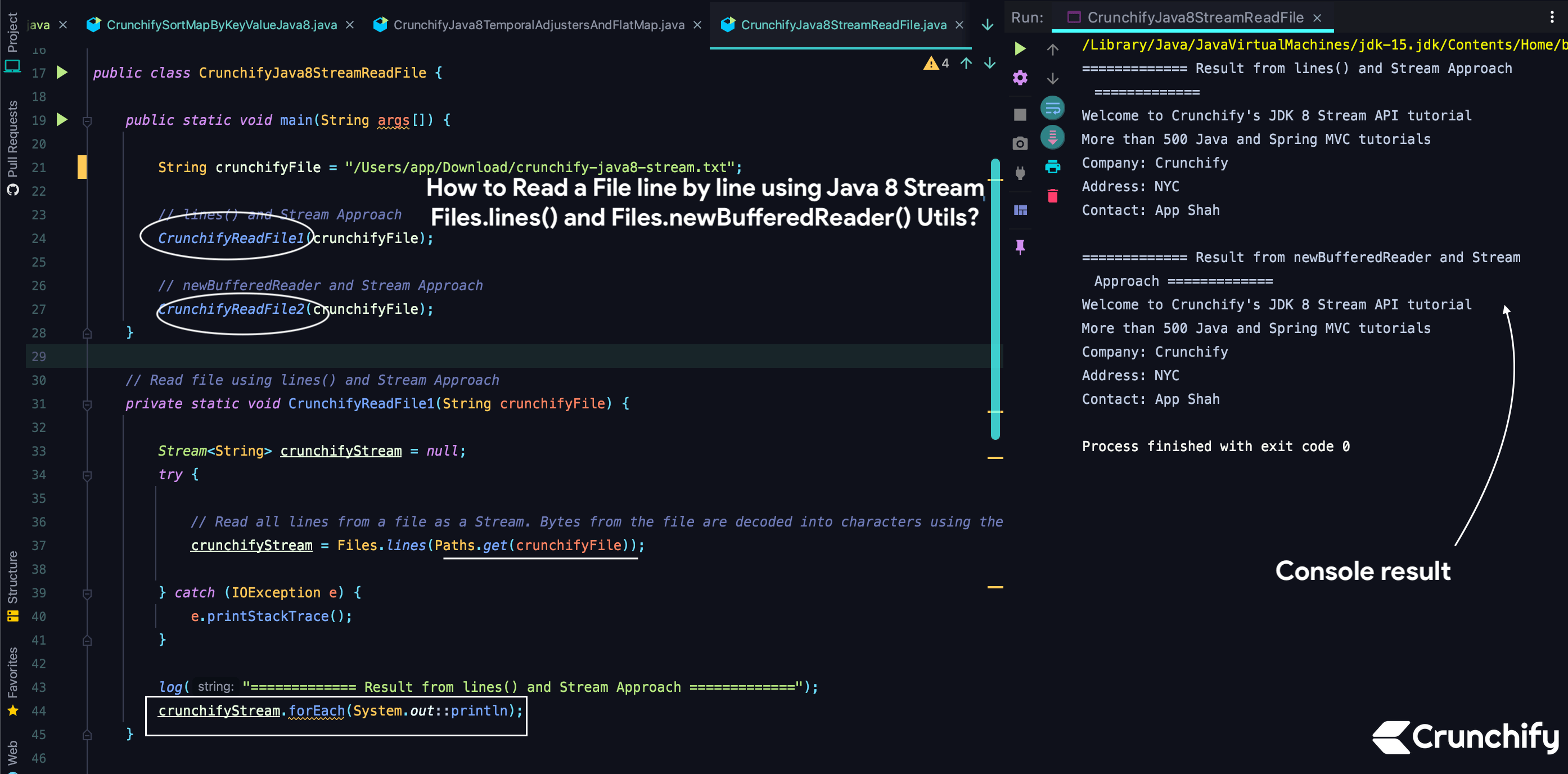Image resolution: width=1568 pixels, height=774 pixels.
Task: Switch to CrunchifySortMapByKeyValueJava8.java tab
Action: (221, 25)
